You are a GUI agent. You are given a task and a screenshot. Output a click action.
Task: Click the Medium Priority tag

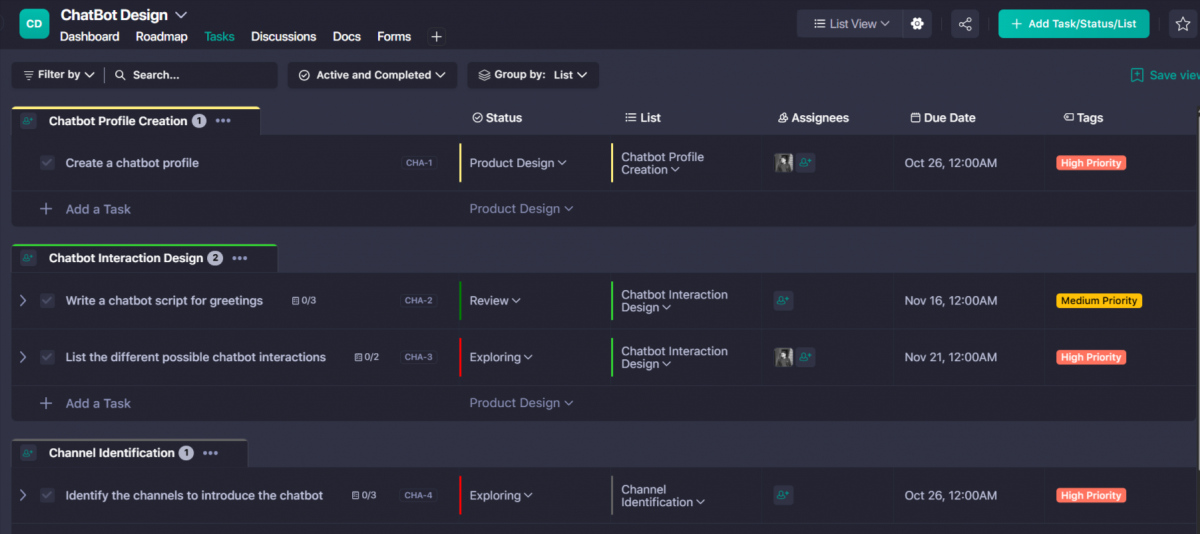(x=1099, y=300)
